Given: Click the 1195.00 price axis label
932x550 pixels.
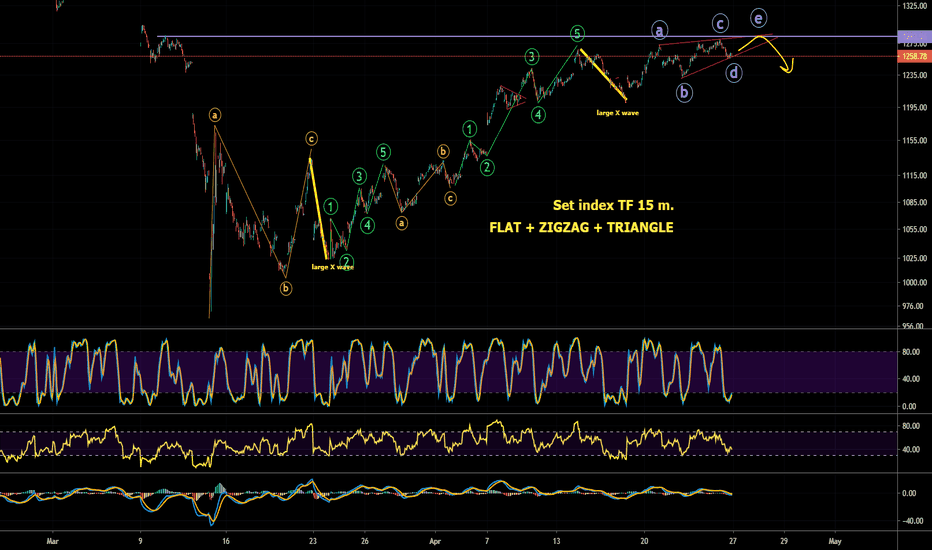Looking at the screenshot, I should pos(914,108).
